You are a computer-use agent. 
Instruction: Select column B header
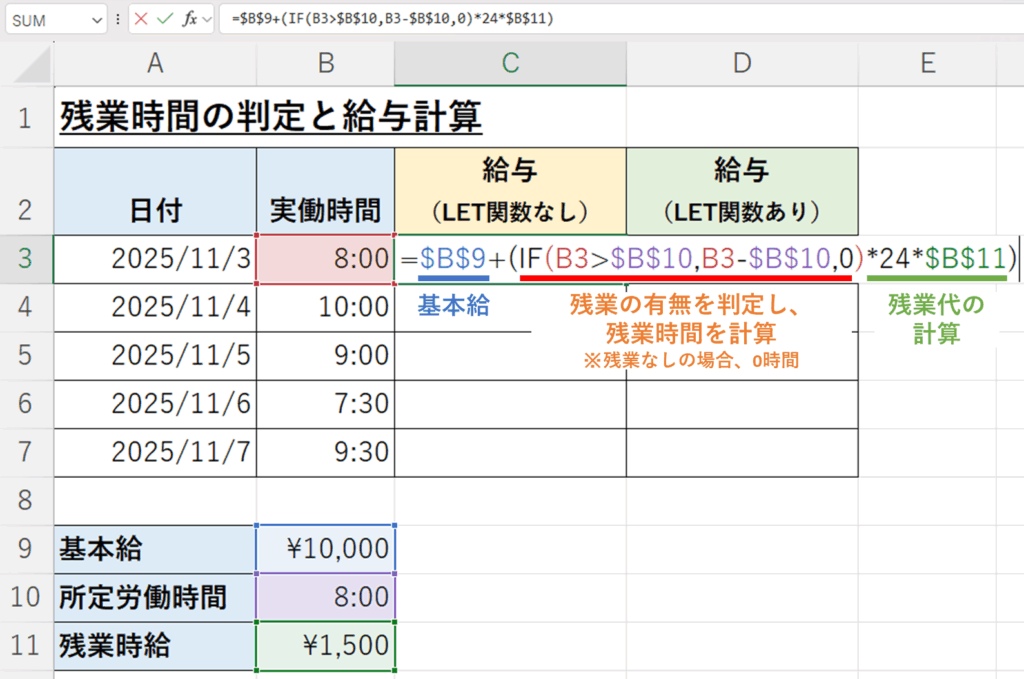(x=325, y=63)
